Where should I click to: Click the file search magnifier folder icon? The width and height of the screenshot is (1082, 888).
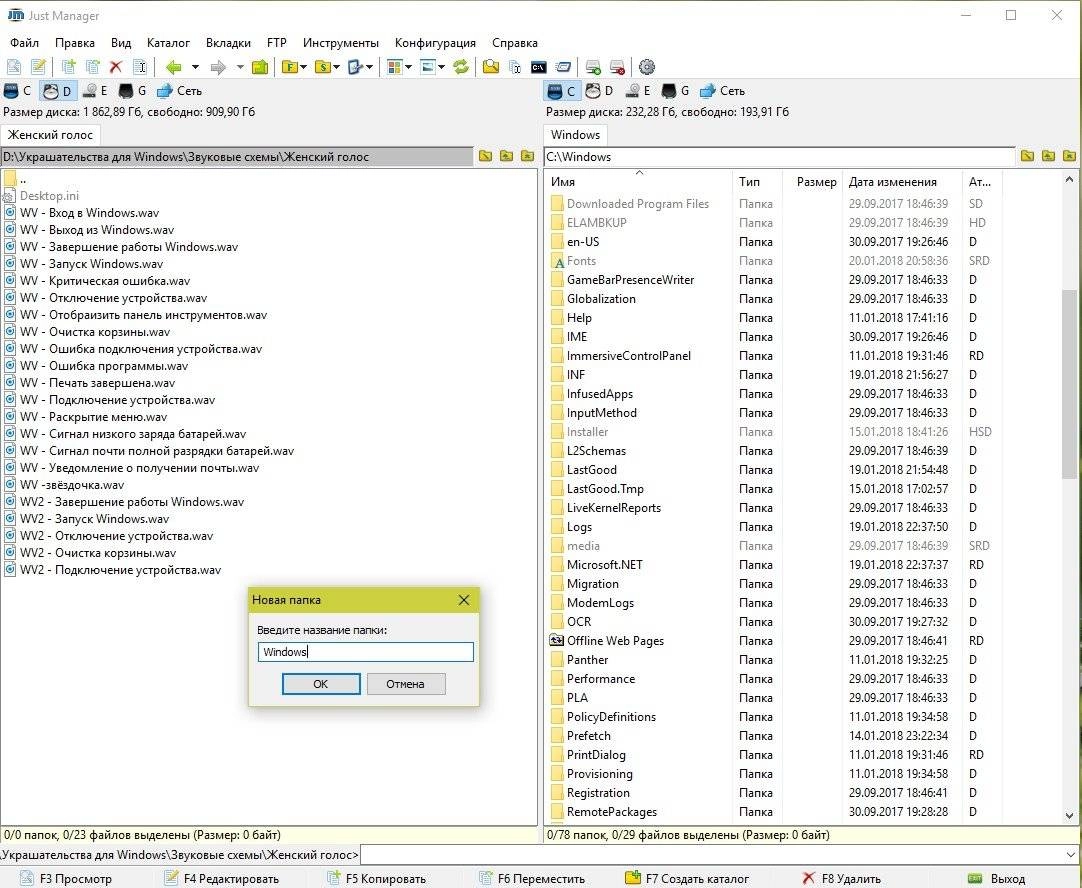(491, 67)
